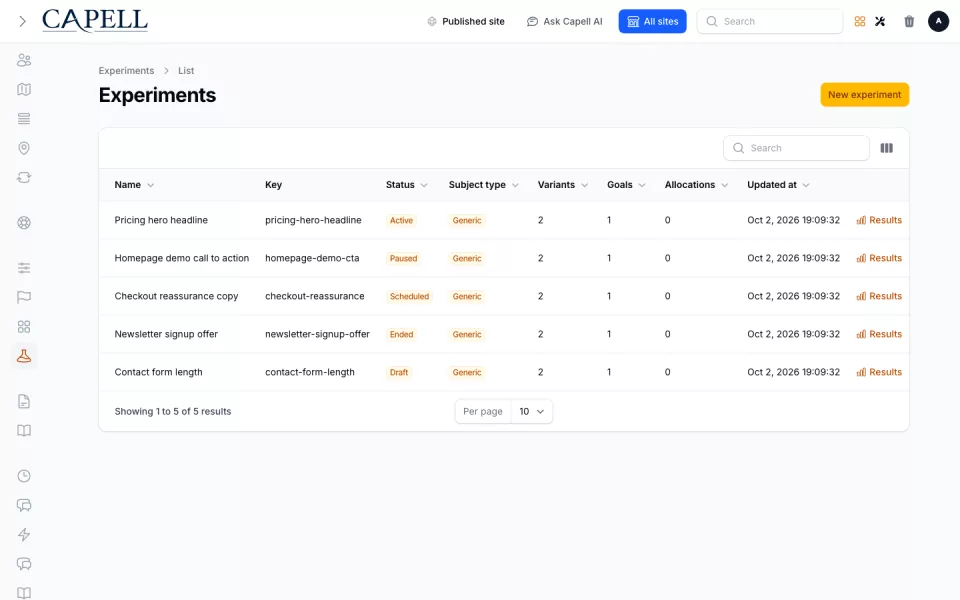Focus the top bar global Search field
960x600 pixels.
[x=770, y=21]
